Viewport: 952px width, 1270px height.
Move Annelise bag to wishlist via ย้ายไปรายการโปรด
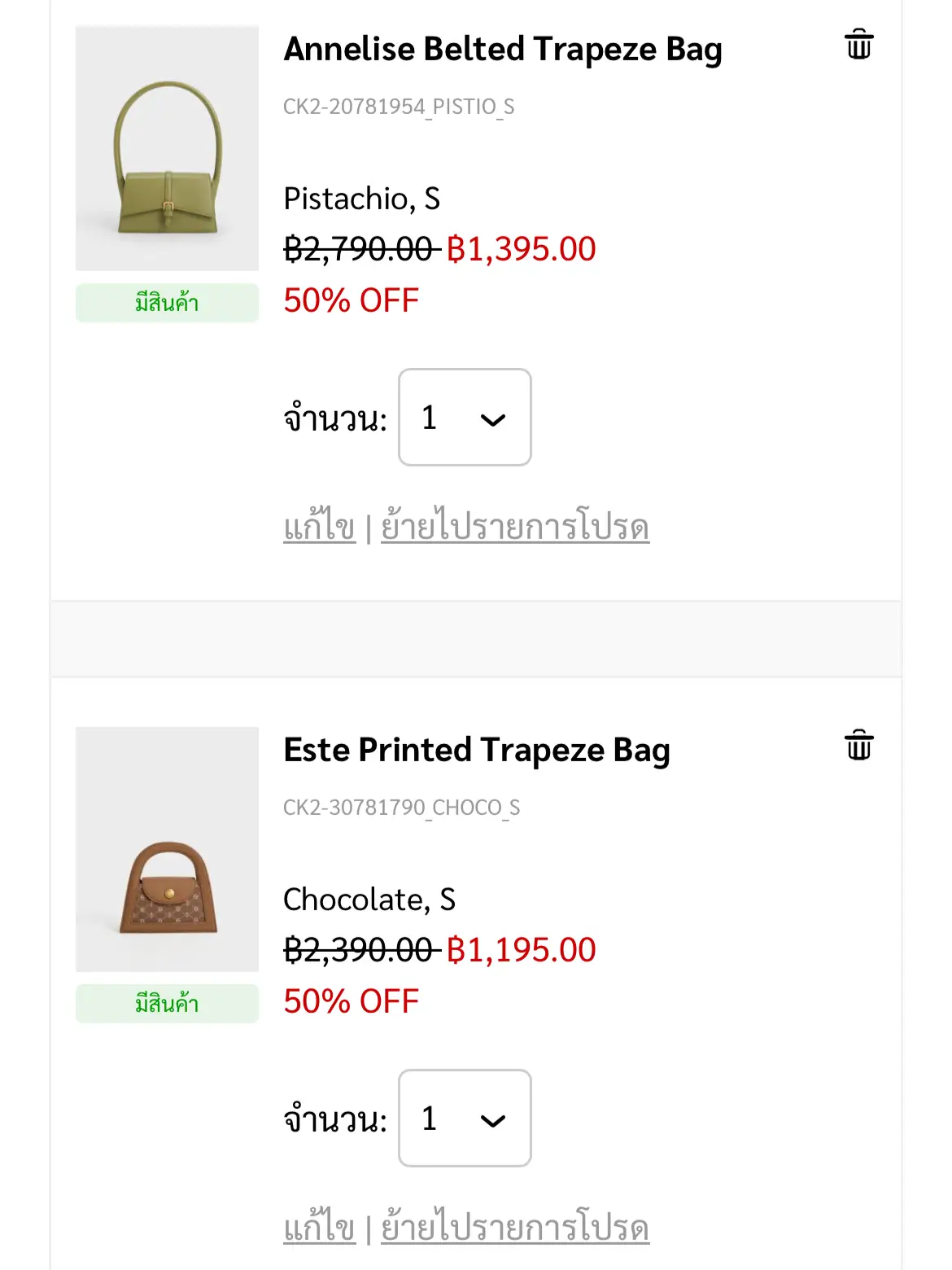click(515, 526)
